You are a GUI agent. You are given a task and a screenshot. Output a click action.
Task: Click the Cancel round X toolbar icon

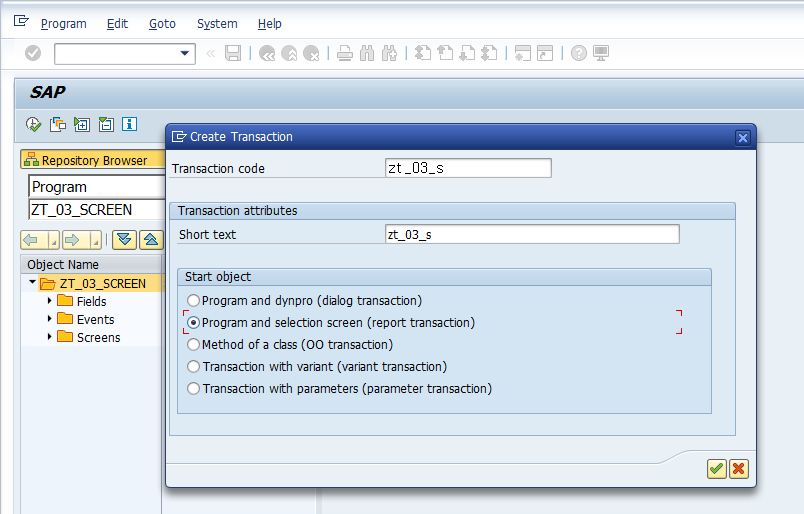[311, 53]
